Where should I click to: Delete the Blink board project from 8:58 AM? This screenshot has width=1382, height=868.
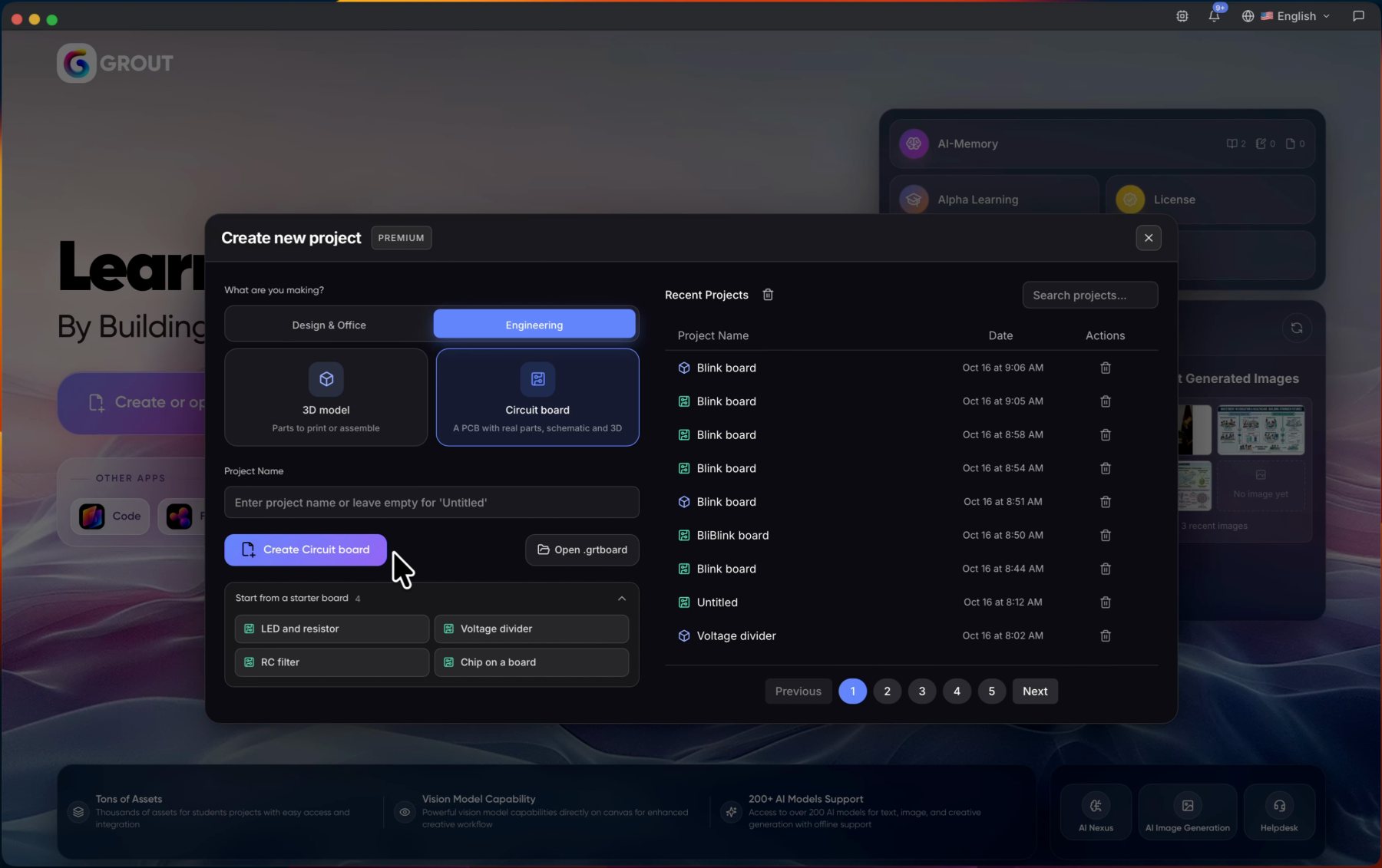click(x=1106, y=434)
